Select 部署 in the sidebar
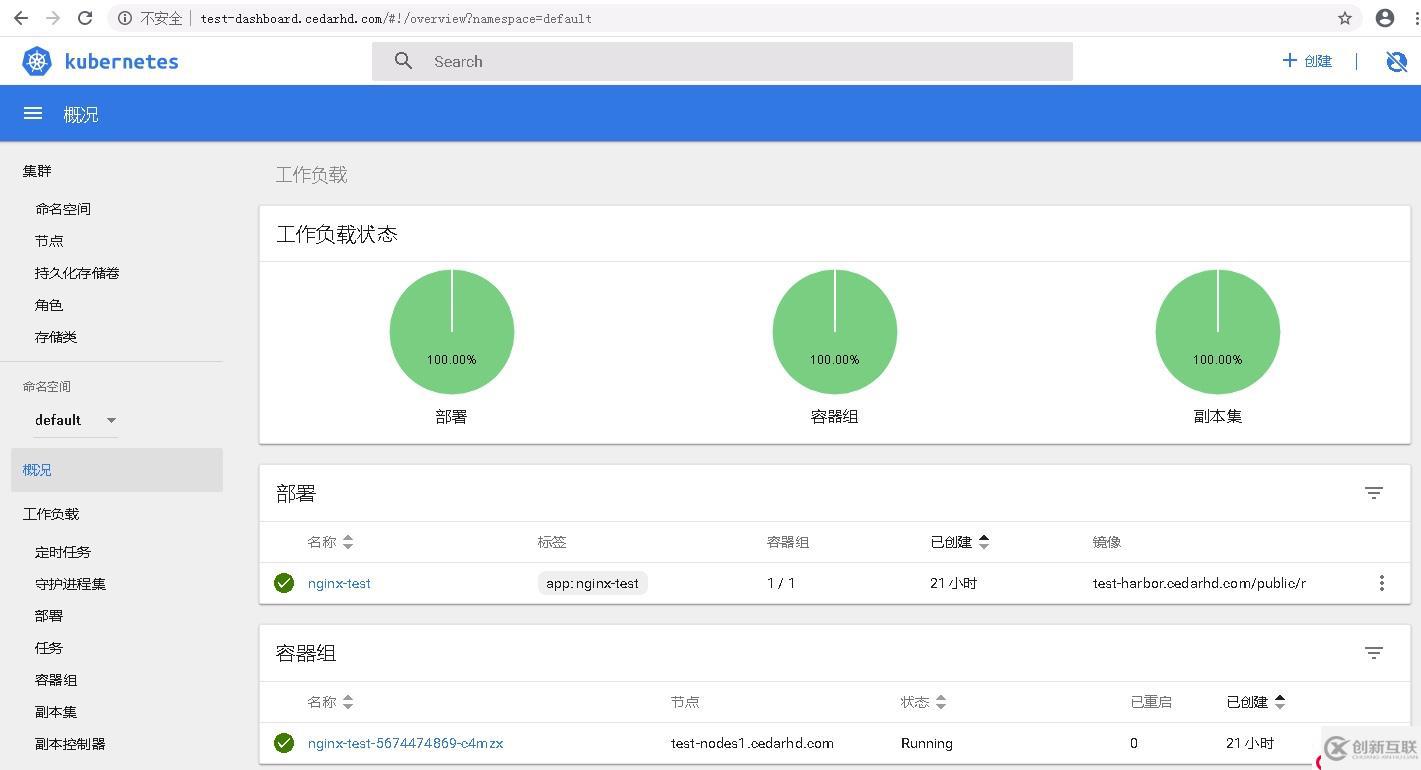 49,616
